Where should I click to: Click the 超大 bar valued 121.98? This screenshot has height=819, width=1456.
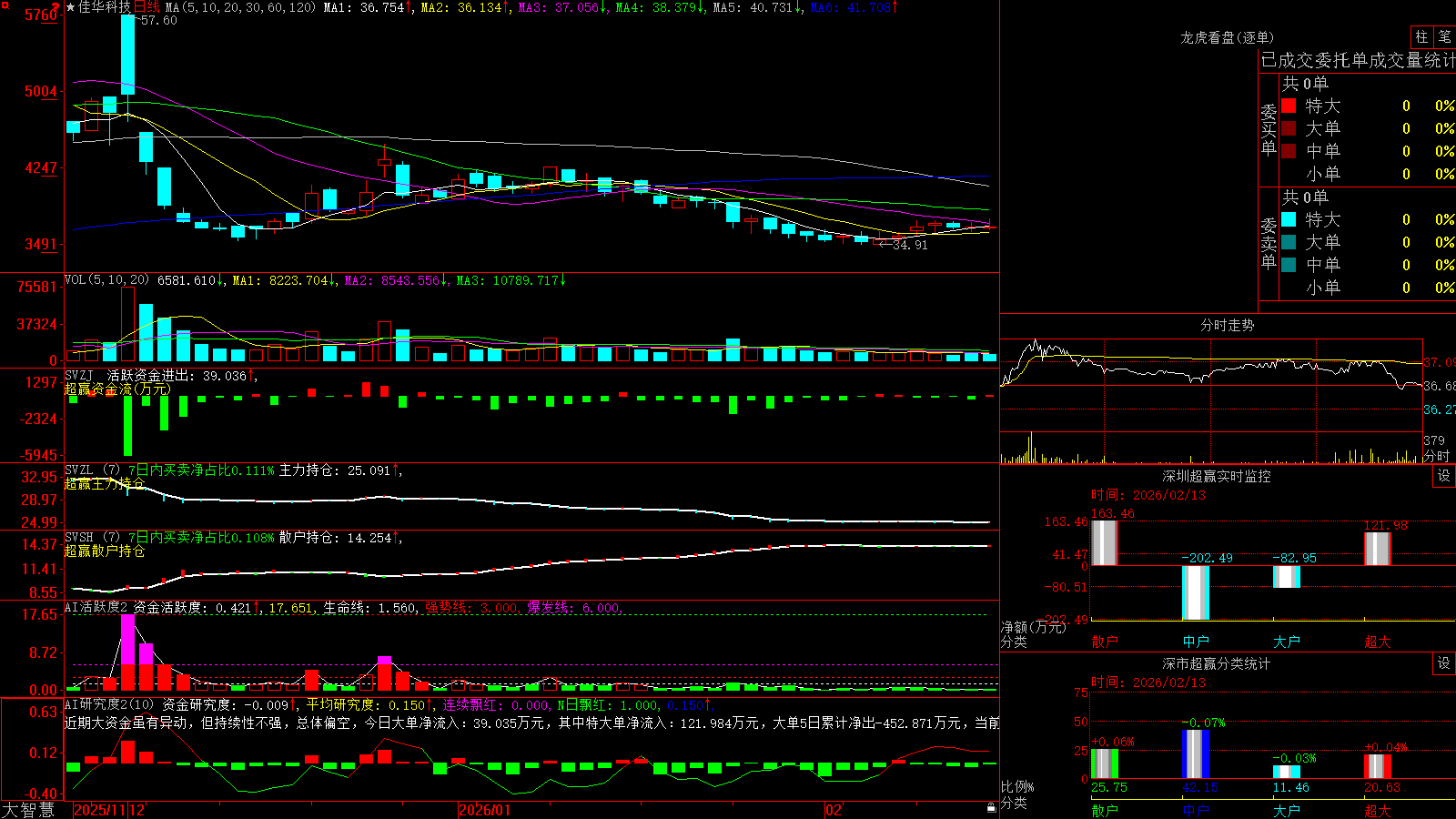(x=1378, y=549)
